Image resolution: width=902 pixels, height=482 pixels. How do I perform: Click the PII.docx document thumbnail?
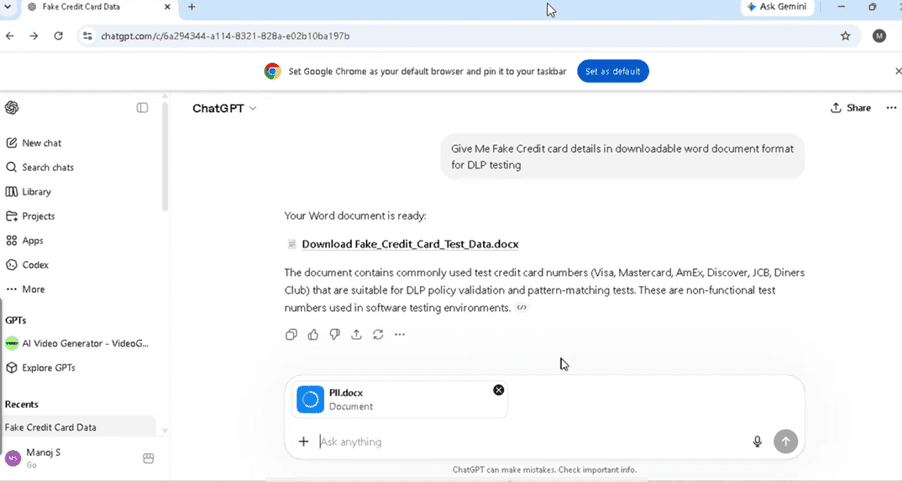[x=310, y=399]
